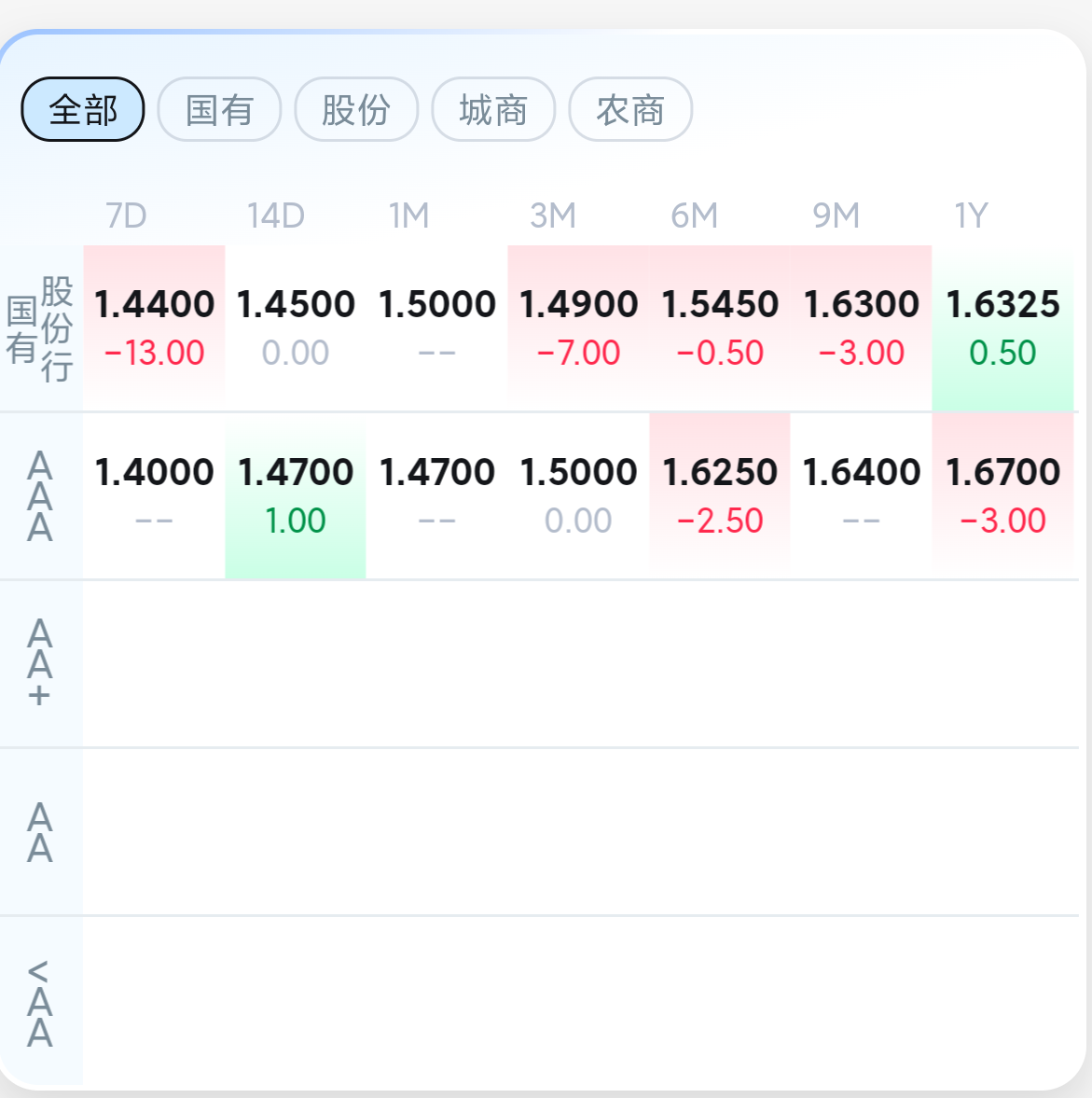Open the 1.6325 green cell under 1Y
The height and width of the screenshot is (1098, 1092).
[1002, 327]
